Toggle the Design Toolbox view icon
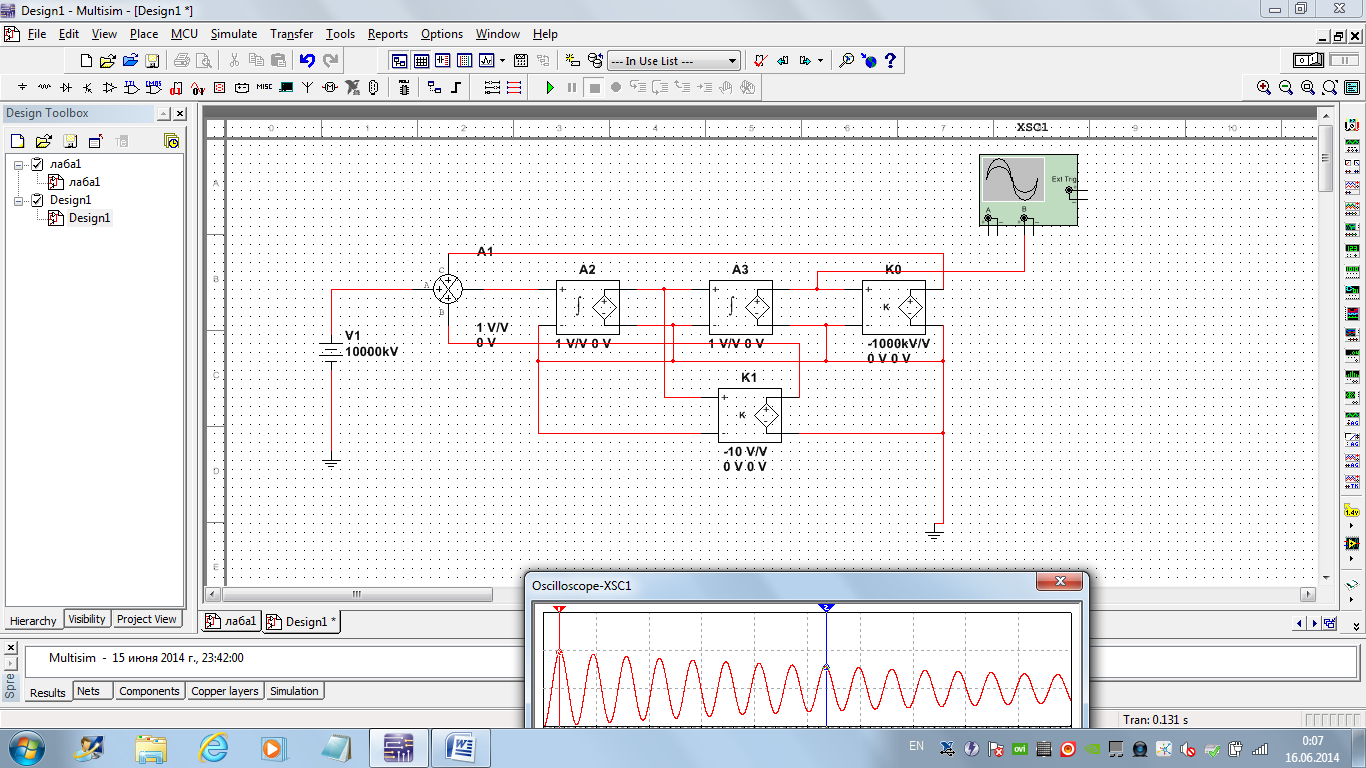 coord(399,61)
